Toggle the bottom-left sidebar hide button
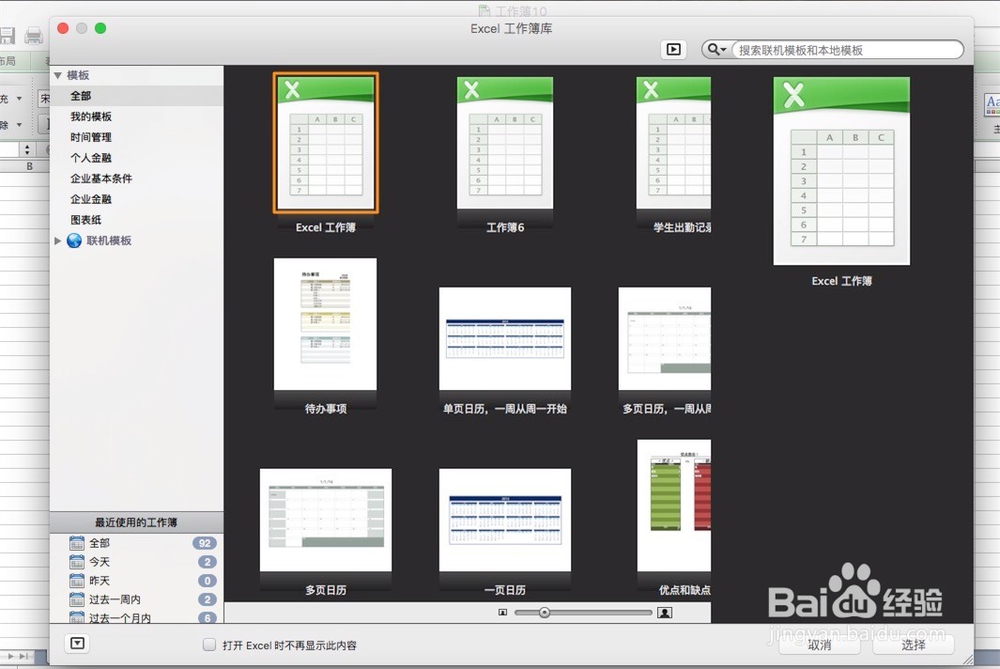The width and height of the screenshot is (1000, 669). [x=77, y=643]
